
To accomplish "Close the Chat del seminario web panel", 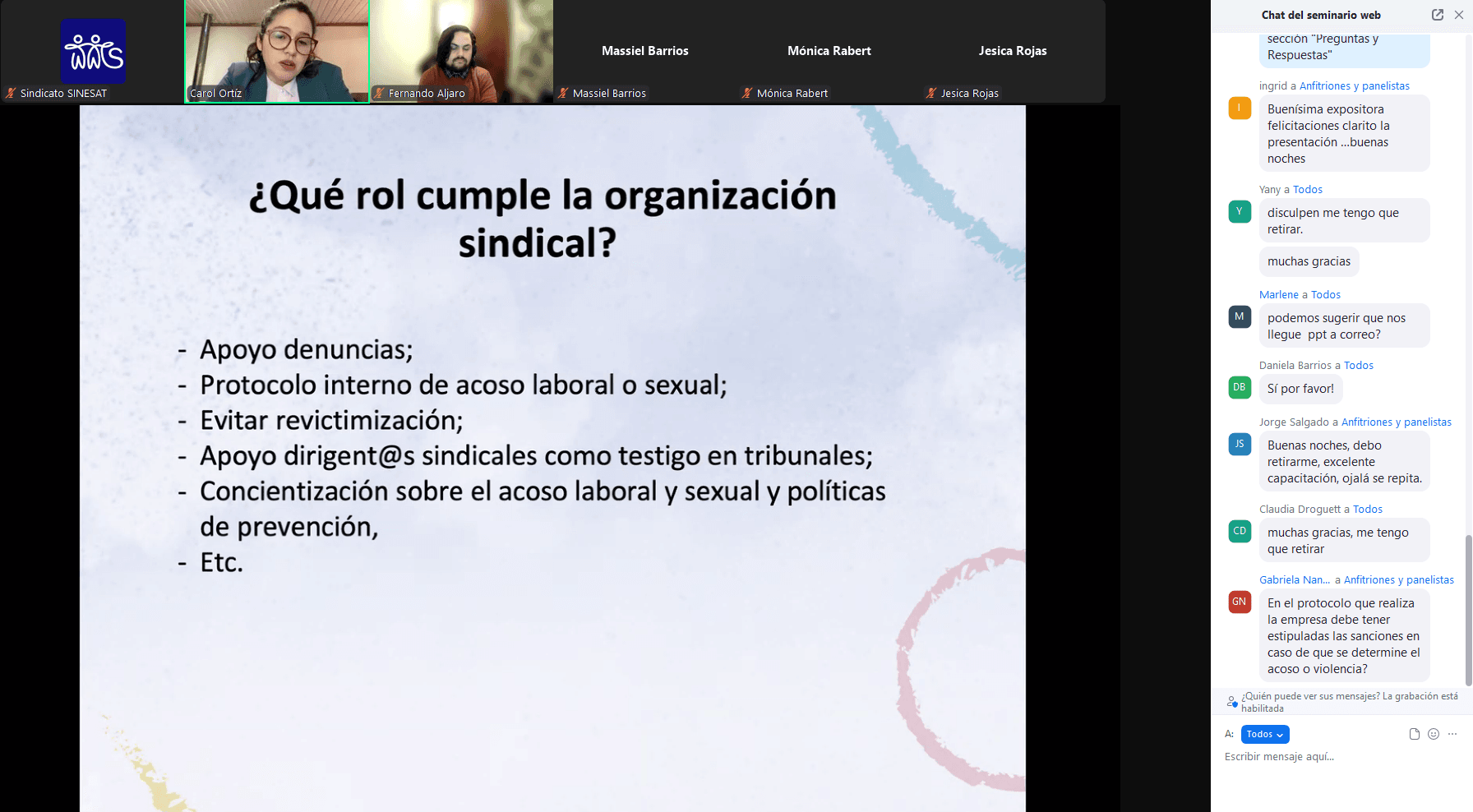I will click(1459, 15).
